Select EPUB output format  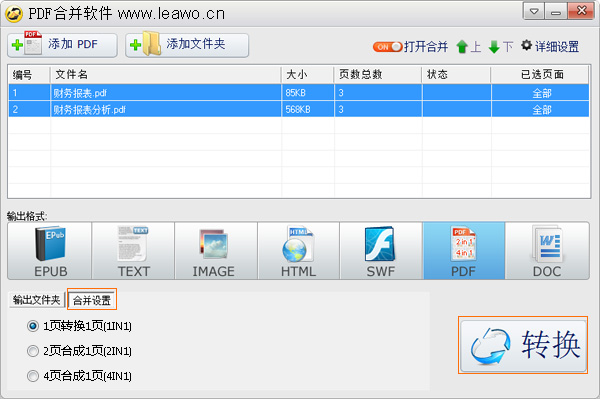[x=50, y=251]
